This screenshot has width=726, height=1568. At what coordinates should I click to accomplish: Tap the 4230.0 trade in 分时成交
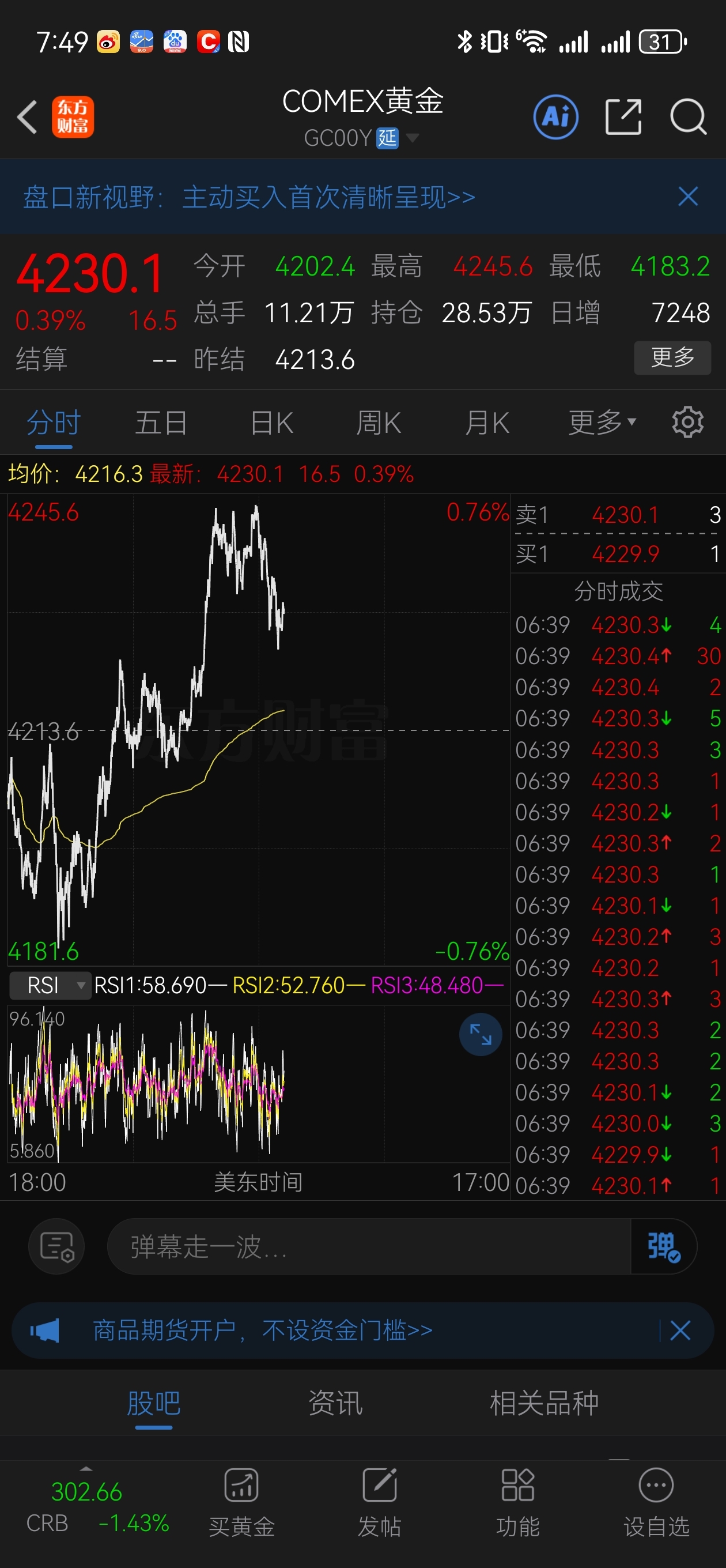pyautogui.click(x=618, y=1123)
